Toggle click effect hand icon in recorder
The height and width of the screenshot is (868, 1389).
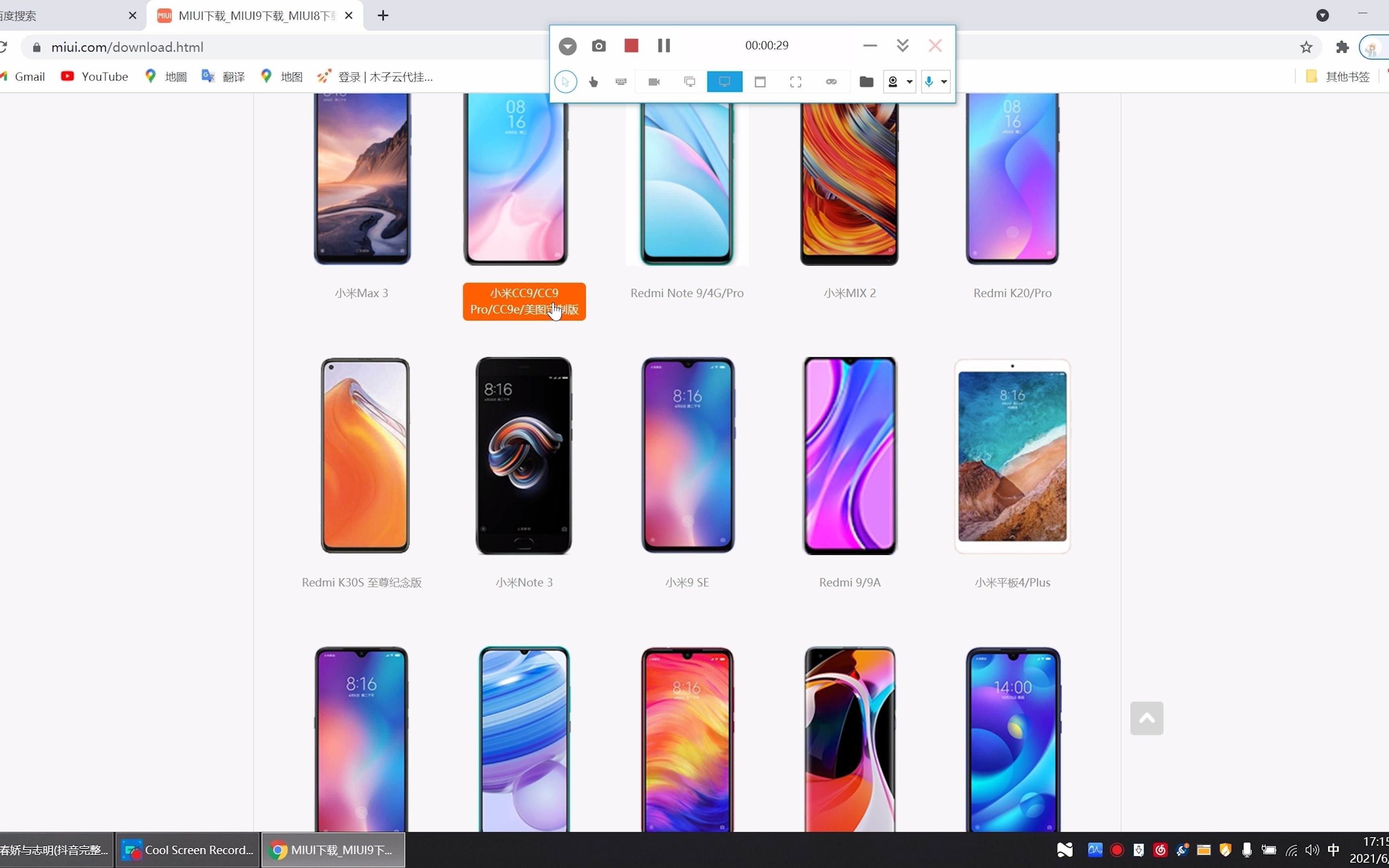click(594, 82)
